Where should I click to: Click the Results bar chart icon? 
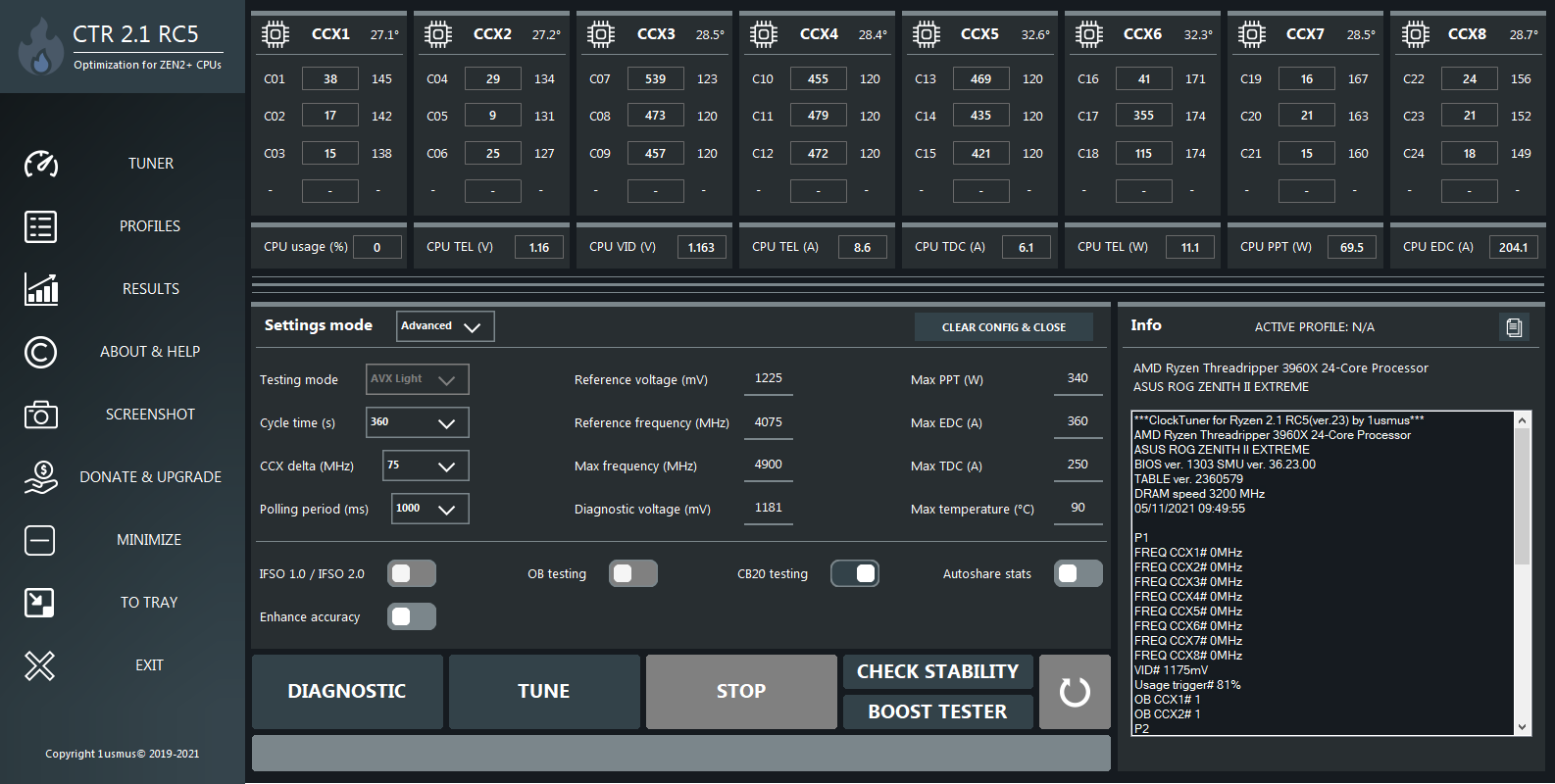(x=40, y=289)
